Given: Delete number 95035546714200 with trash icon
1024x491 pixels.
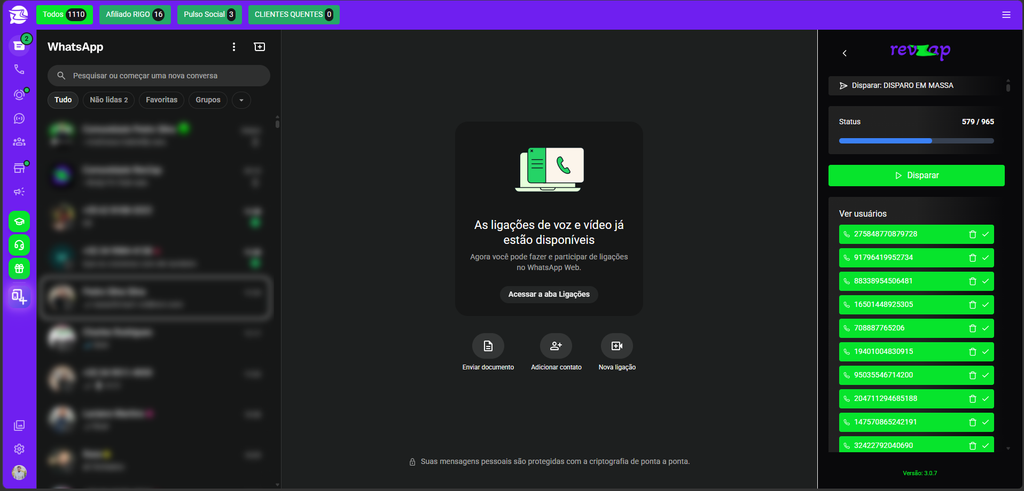Looking at the screenshot, I should coord(972,375).
